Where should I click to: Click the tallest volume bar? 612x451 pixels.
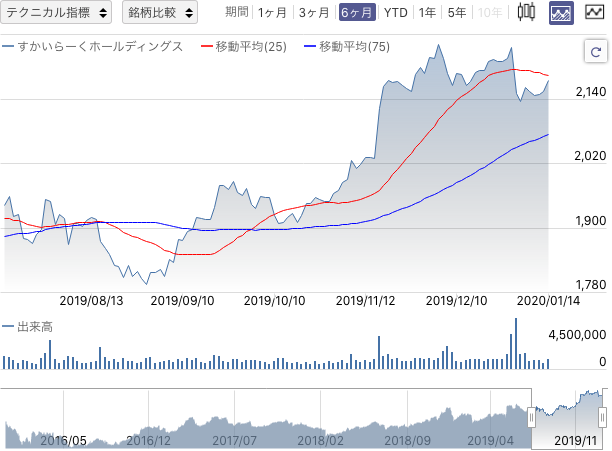[516, 344]
